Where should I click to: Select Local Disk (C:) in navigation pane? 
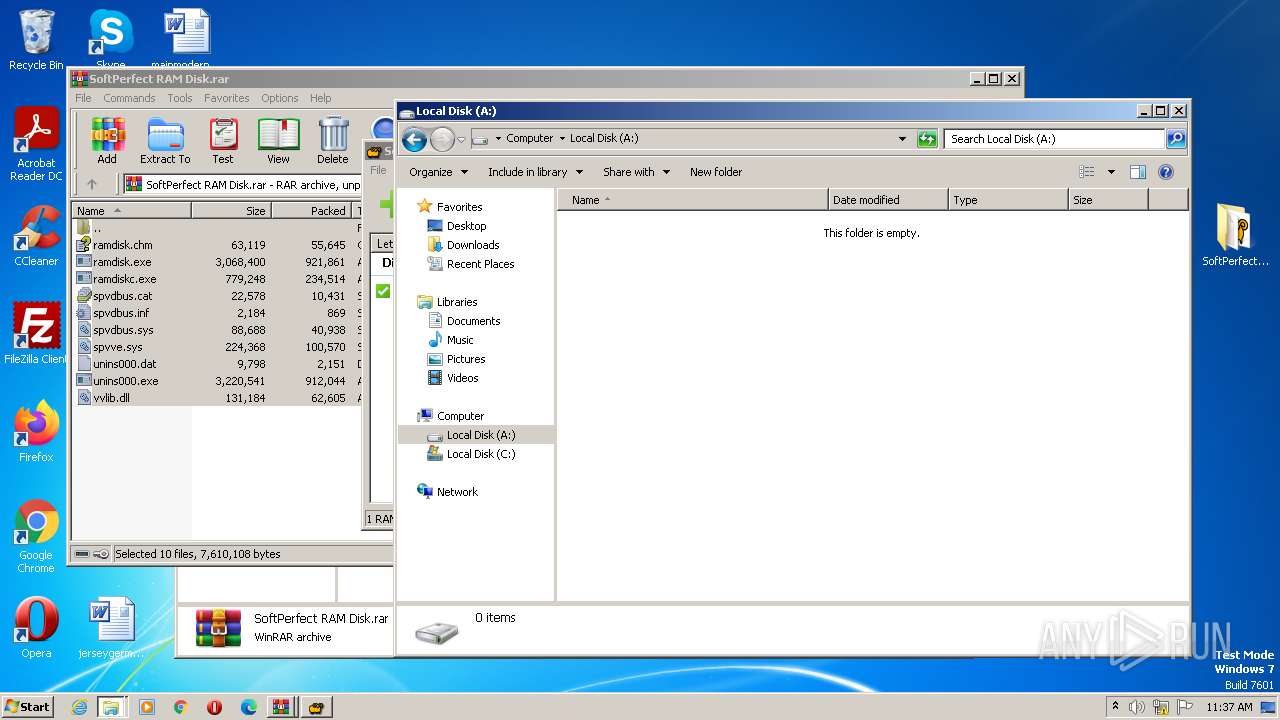click(480, 454)
